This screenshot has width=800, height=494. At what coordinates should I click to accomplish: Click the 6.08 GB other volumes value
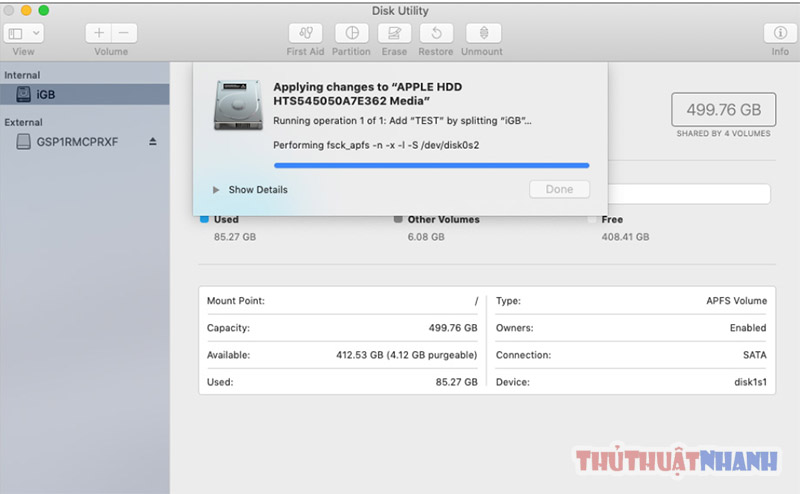click(x=426, y=237)
